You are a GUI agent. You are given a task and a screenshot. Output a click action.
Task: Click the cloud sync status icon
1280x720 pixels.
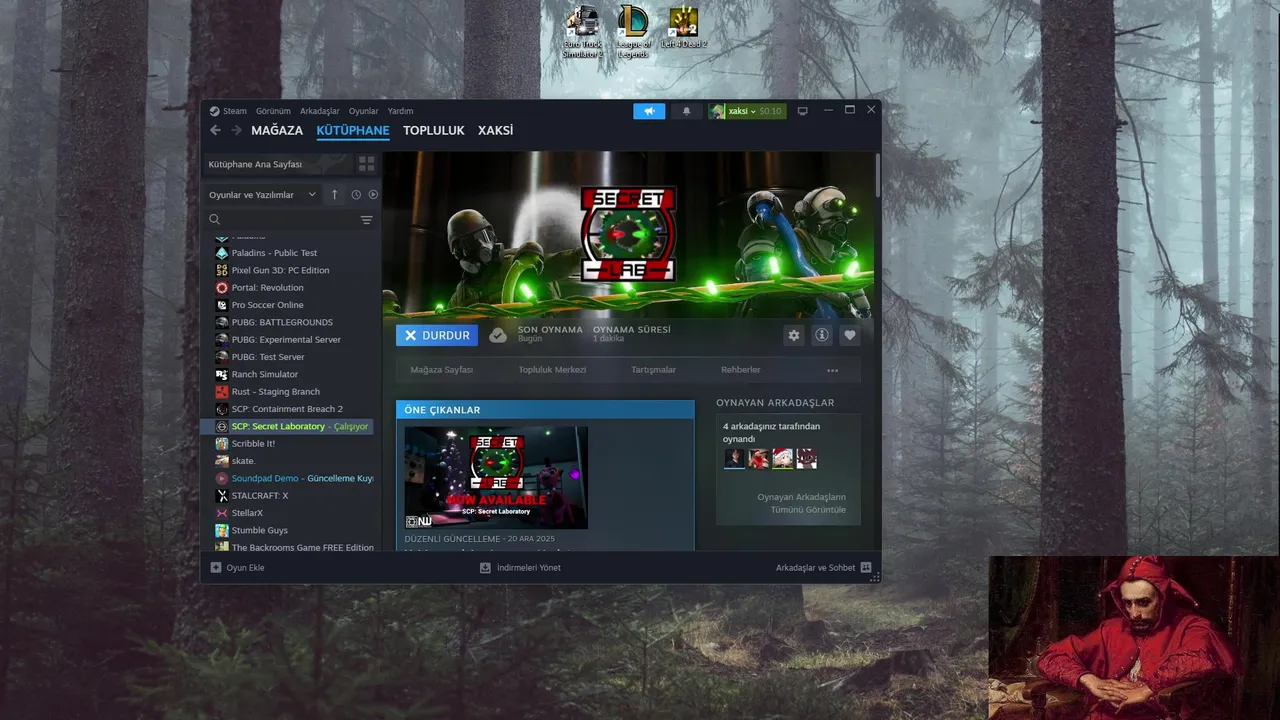[x=498, y=335]
